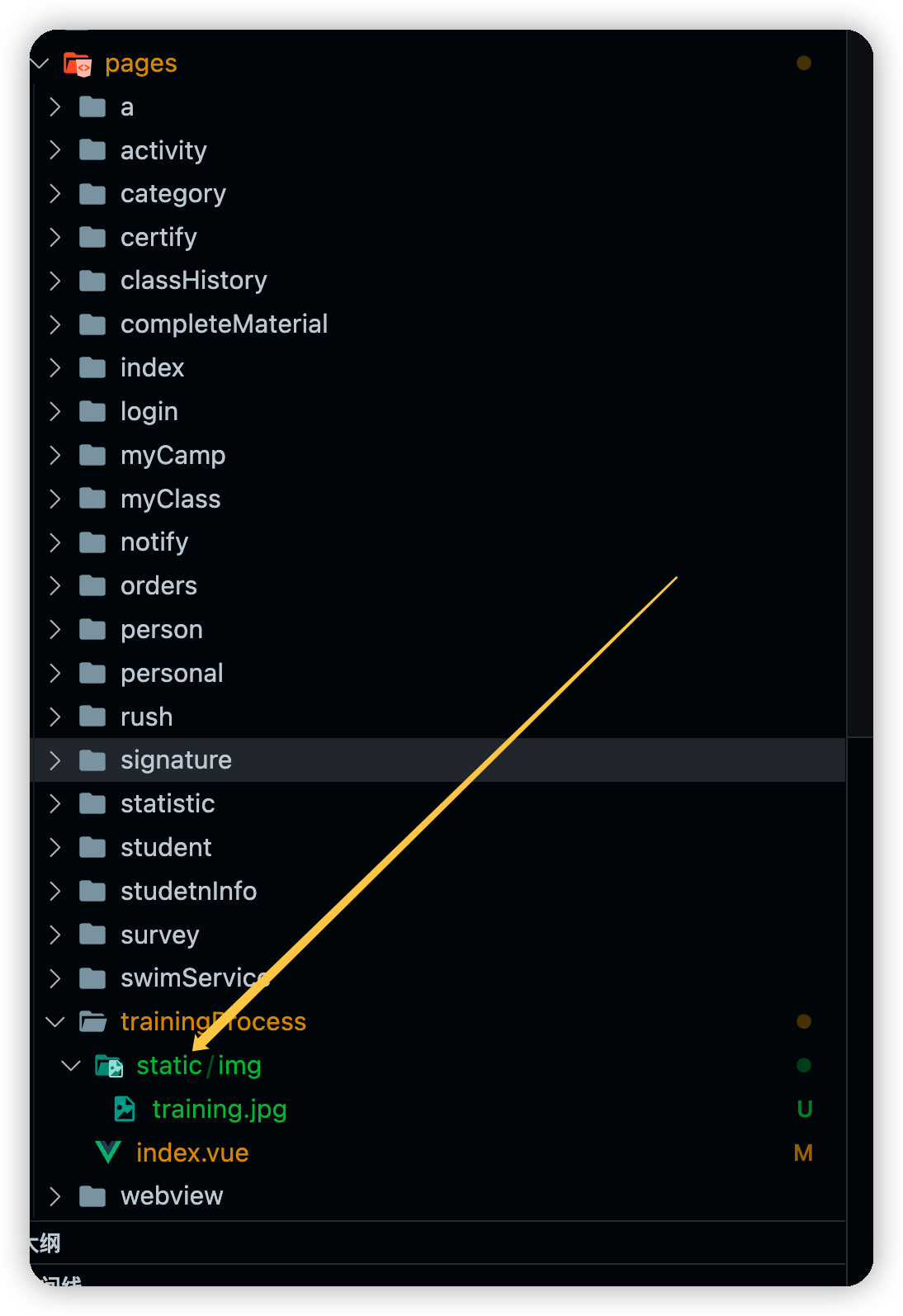
Task: Click the pages root folder icon
Action: pos(78,64)
